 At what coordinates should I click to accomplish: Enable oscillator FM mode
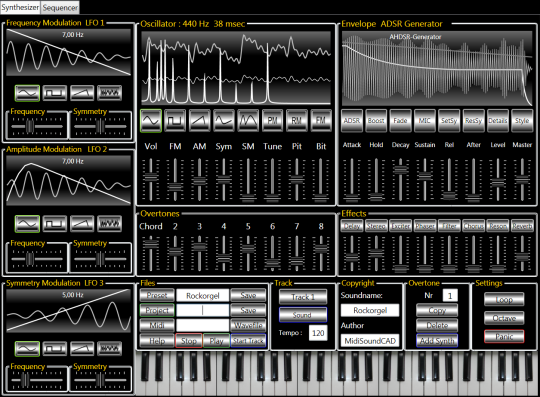tap(321, 121)
